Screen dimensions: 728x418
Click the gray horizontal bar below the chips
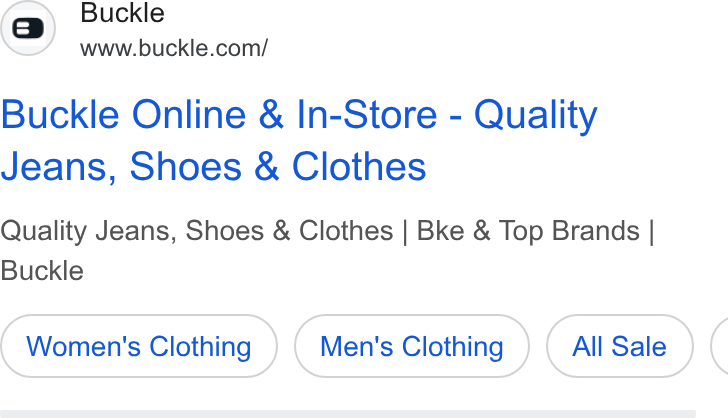tap(348, 413)
